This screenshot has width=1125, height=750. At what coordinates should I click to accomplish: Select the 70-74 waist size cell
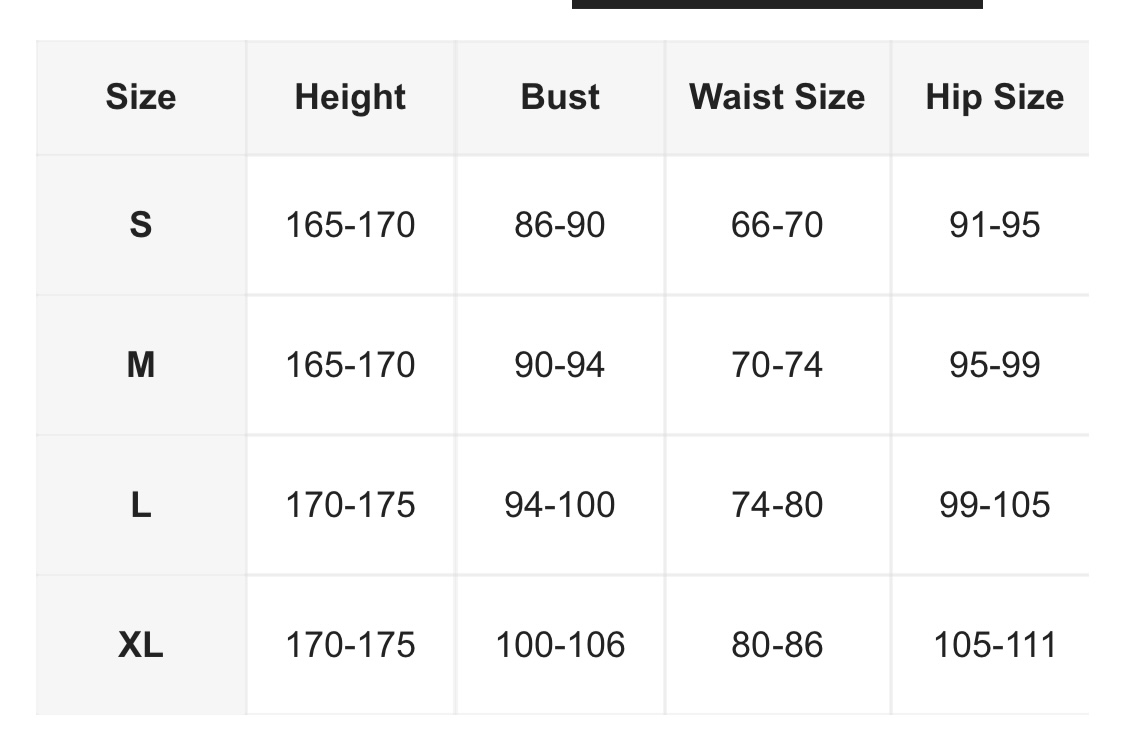click(777, 365)
